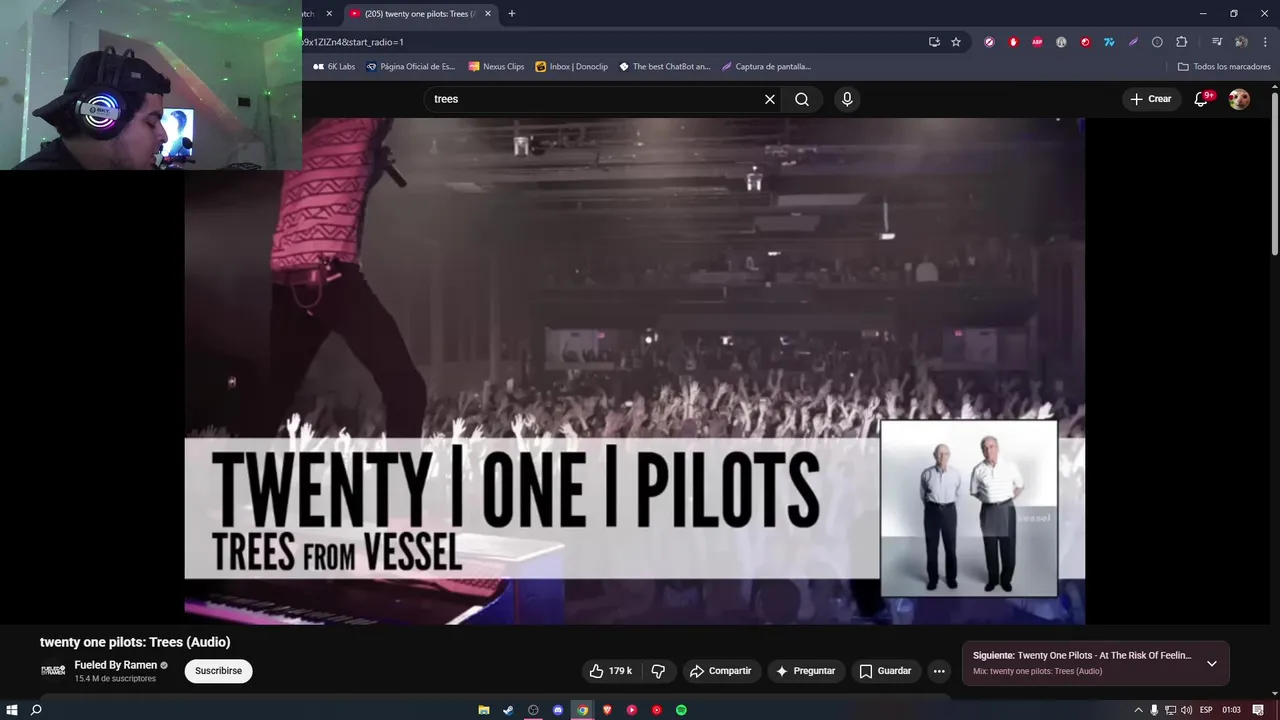
Task: Switch to the twenty one pilots: Trees tab
Action: [x=420, y=14]
